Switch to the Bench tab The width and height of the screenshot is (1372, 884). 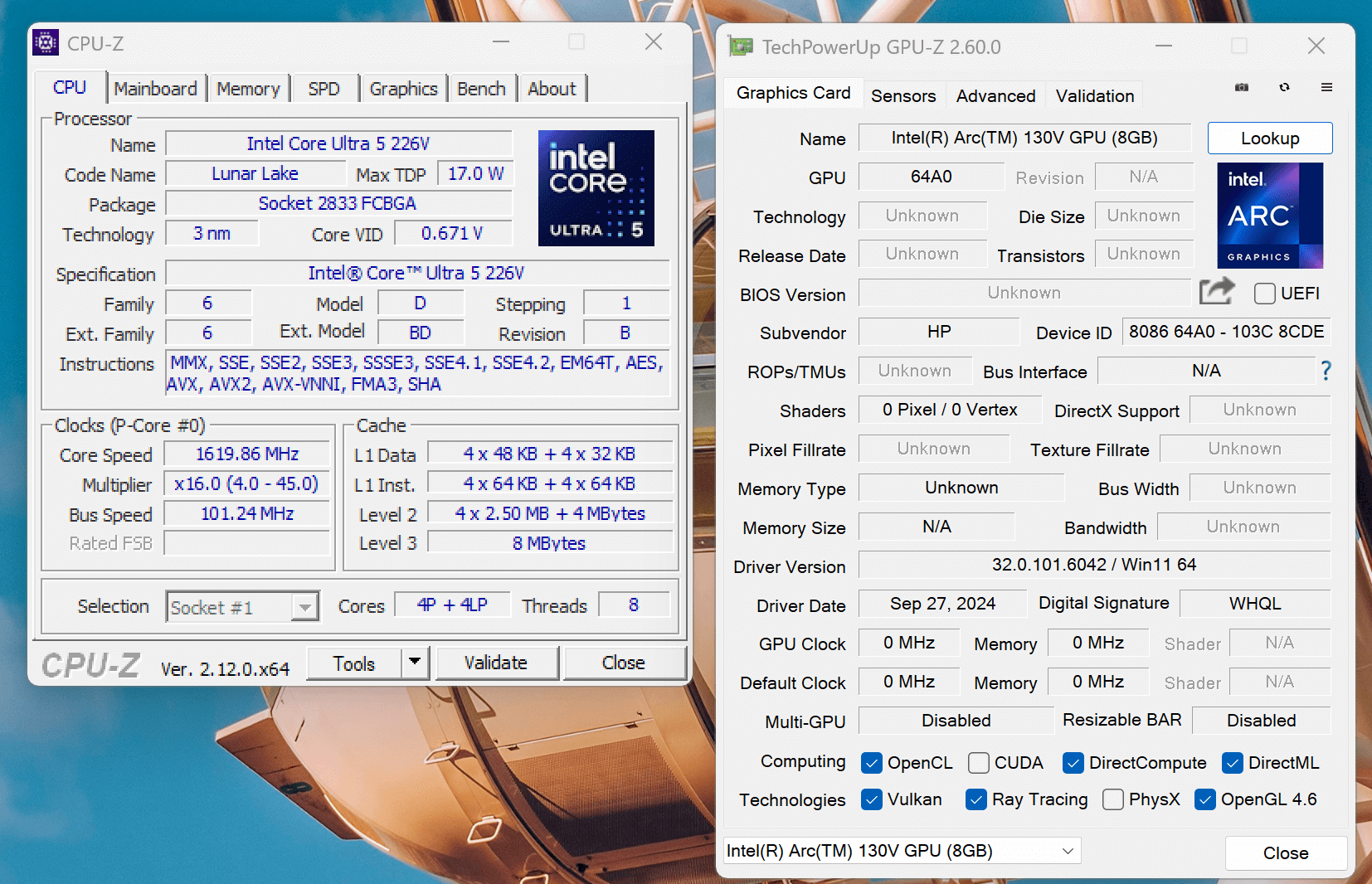click(x=481, y=89)
